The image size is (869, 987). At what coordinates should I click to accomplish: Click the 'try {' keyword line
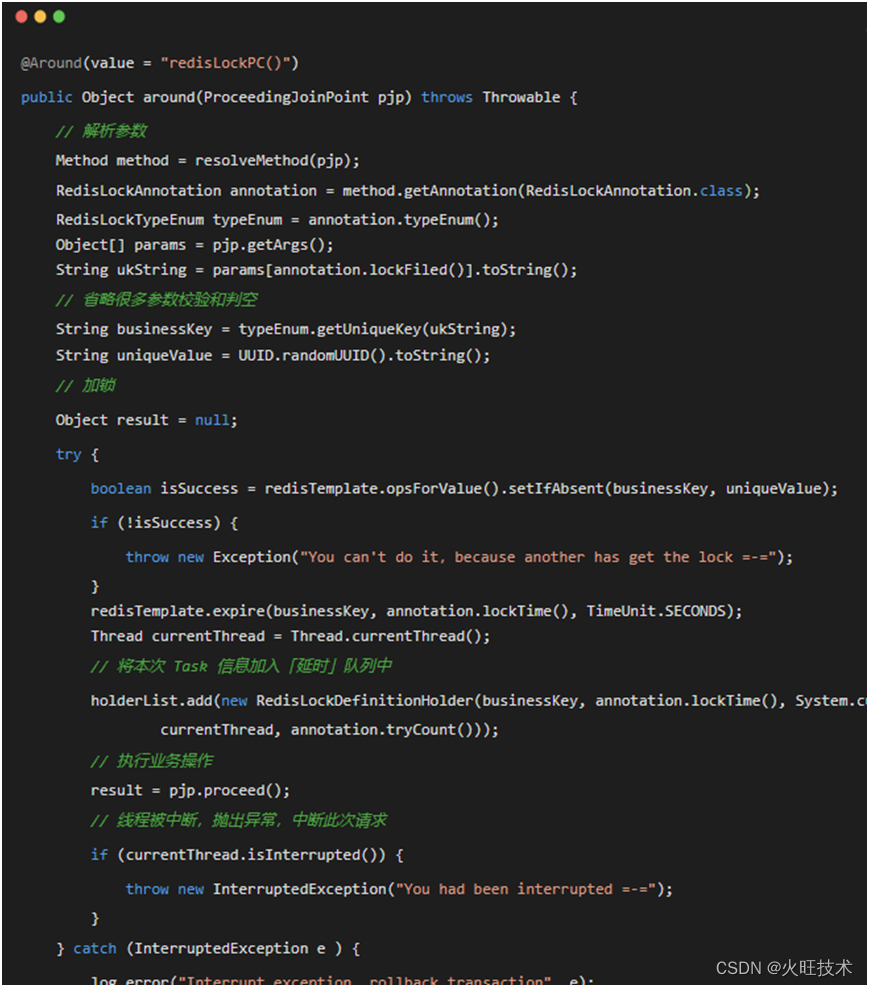coord(77,454)
